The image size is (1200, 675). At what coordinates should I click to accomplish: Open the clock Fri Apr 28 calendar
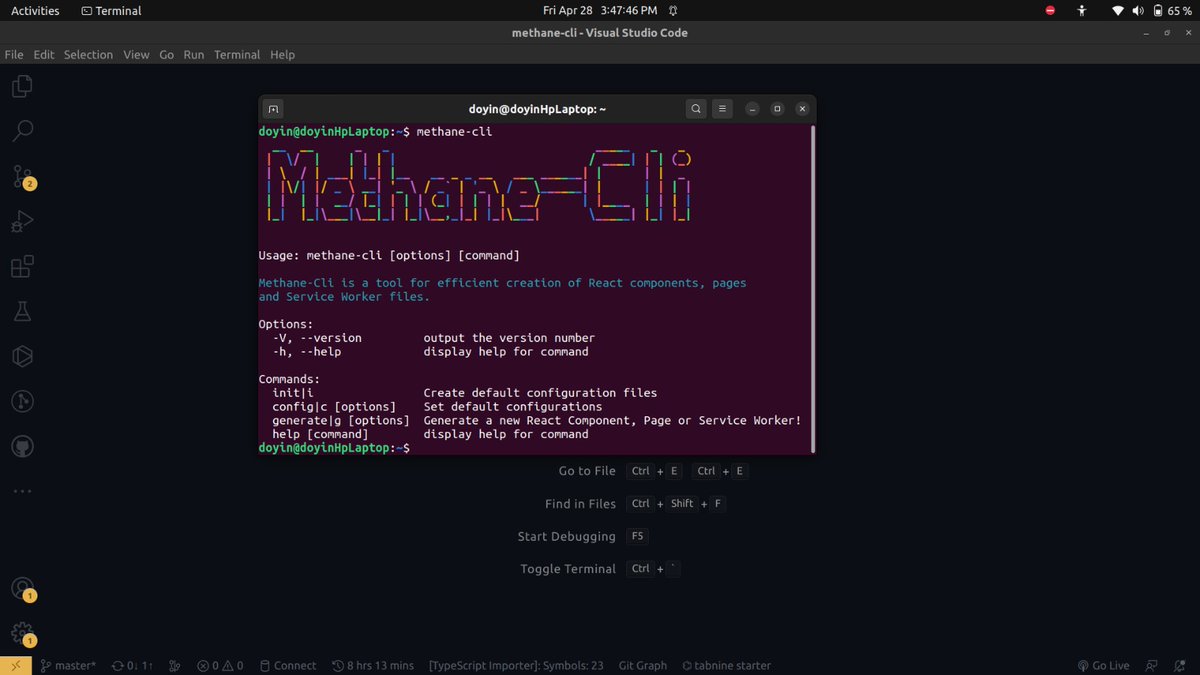tap(600, 10)
